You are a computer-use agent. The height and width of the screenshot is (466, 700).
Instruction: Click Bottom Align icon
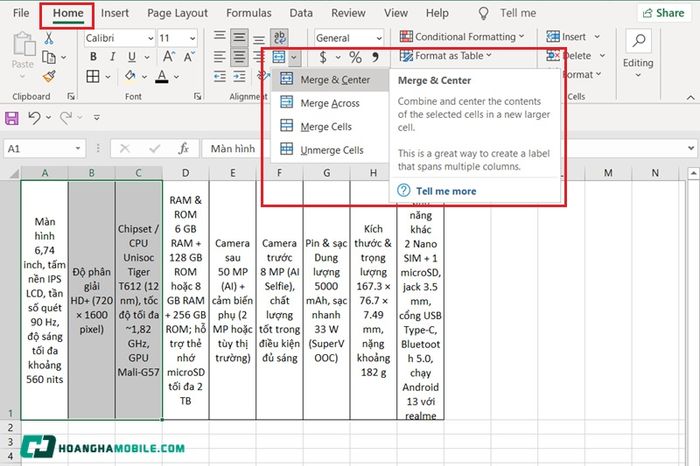(259, 38)
